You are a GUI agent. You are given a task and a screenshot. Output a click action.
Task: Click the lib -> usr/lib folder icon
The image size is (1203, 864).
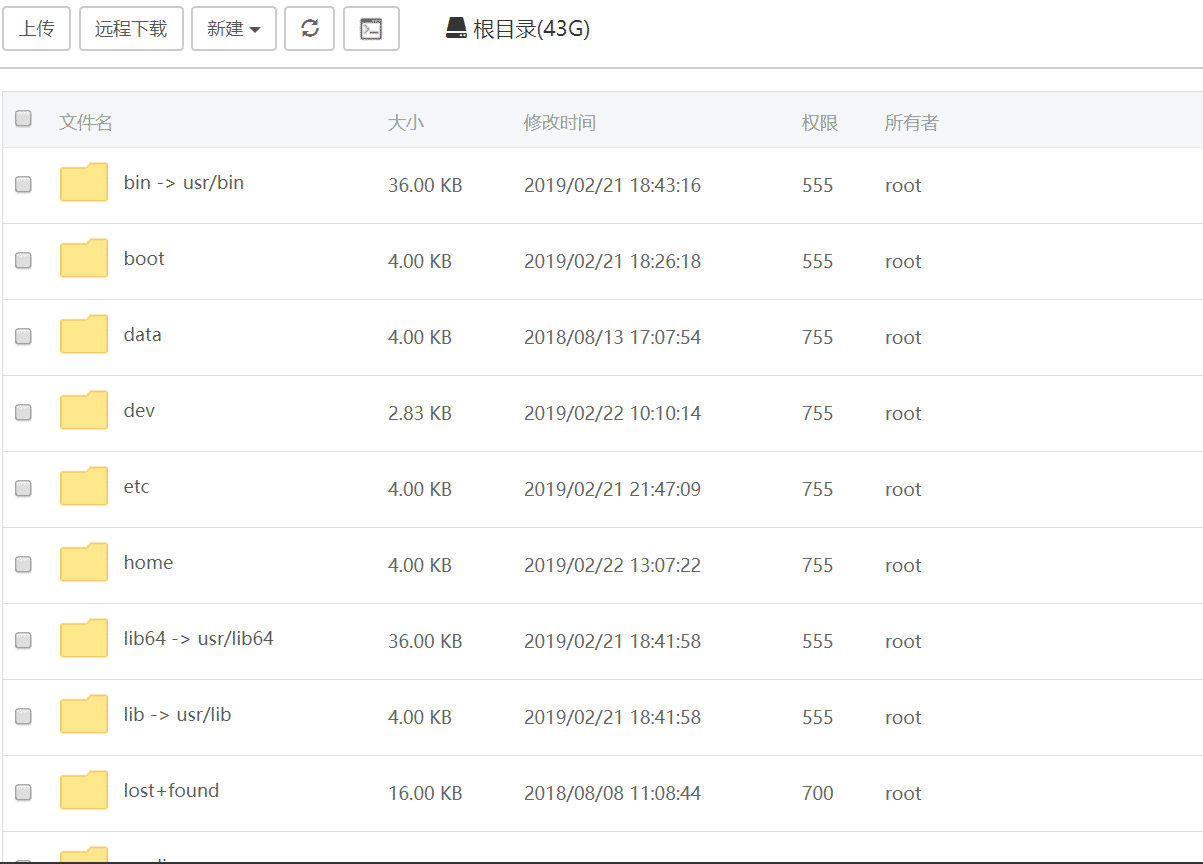84,715
